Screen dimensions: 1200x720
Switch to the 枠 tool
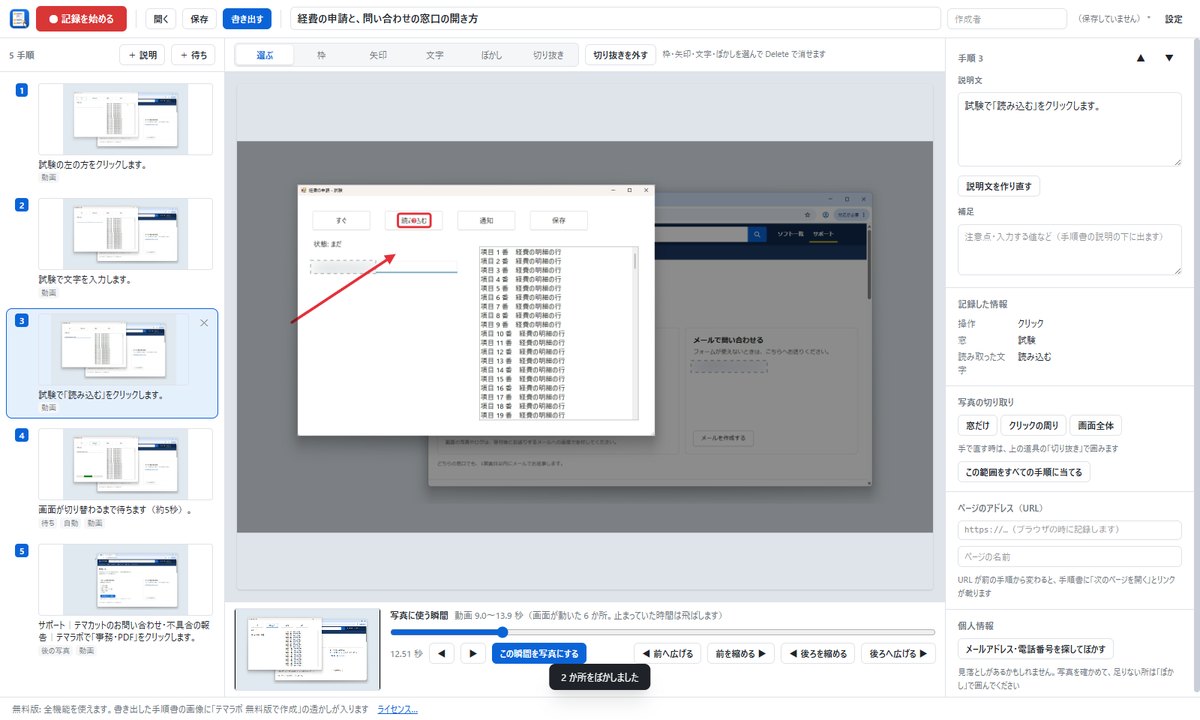pyautogui.click(x=322, y=55)
